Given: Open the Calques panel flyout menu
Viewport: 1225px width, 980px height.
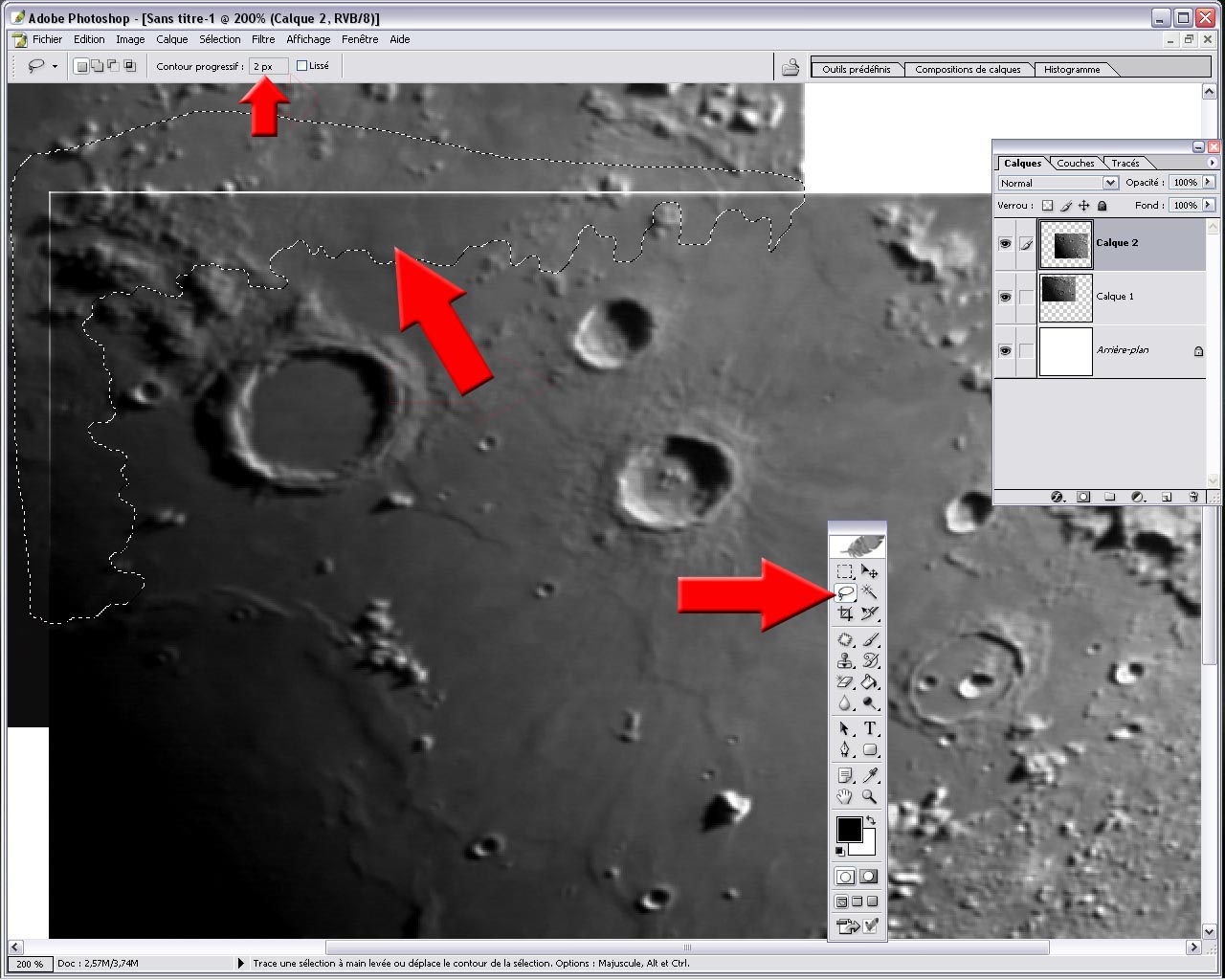Looking at the screenshot, I should tap(1213, 163).
